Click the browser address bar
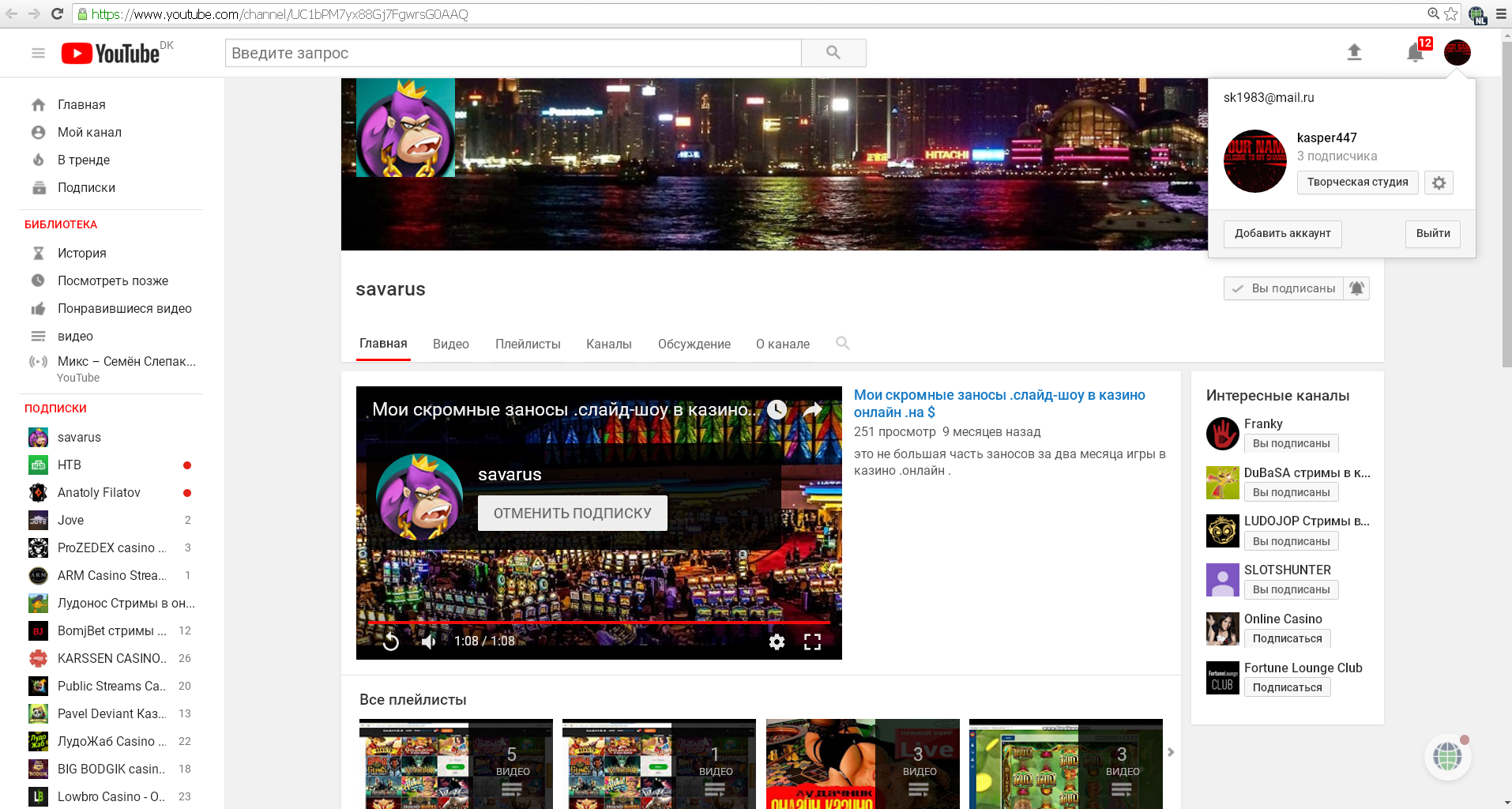The image size is (1512, 809). 750,14
